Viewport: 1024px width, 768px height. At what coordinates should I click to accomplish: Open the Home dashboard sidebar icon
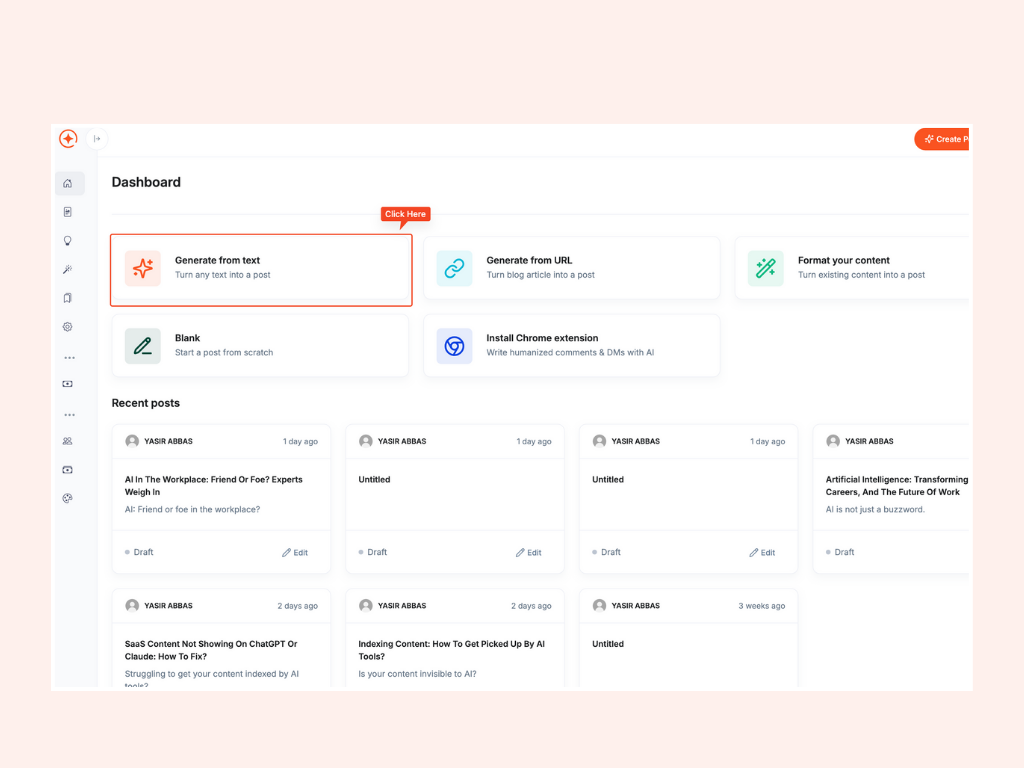(68, 184)
